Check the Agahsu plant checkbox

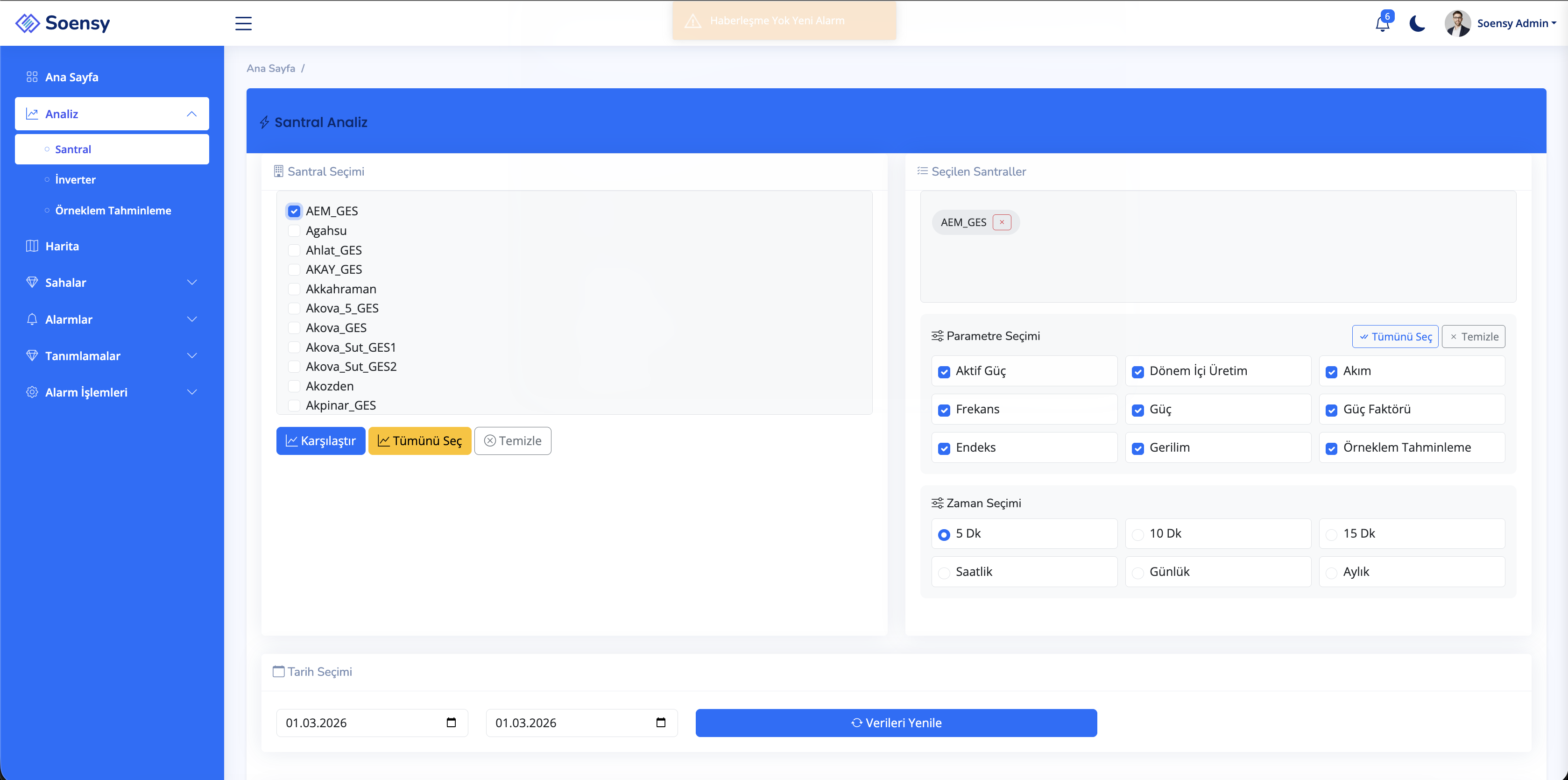click(294, 231)
